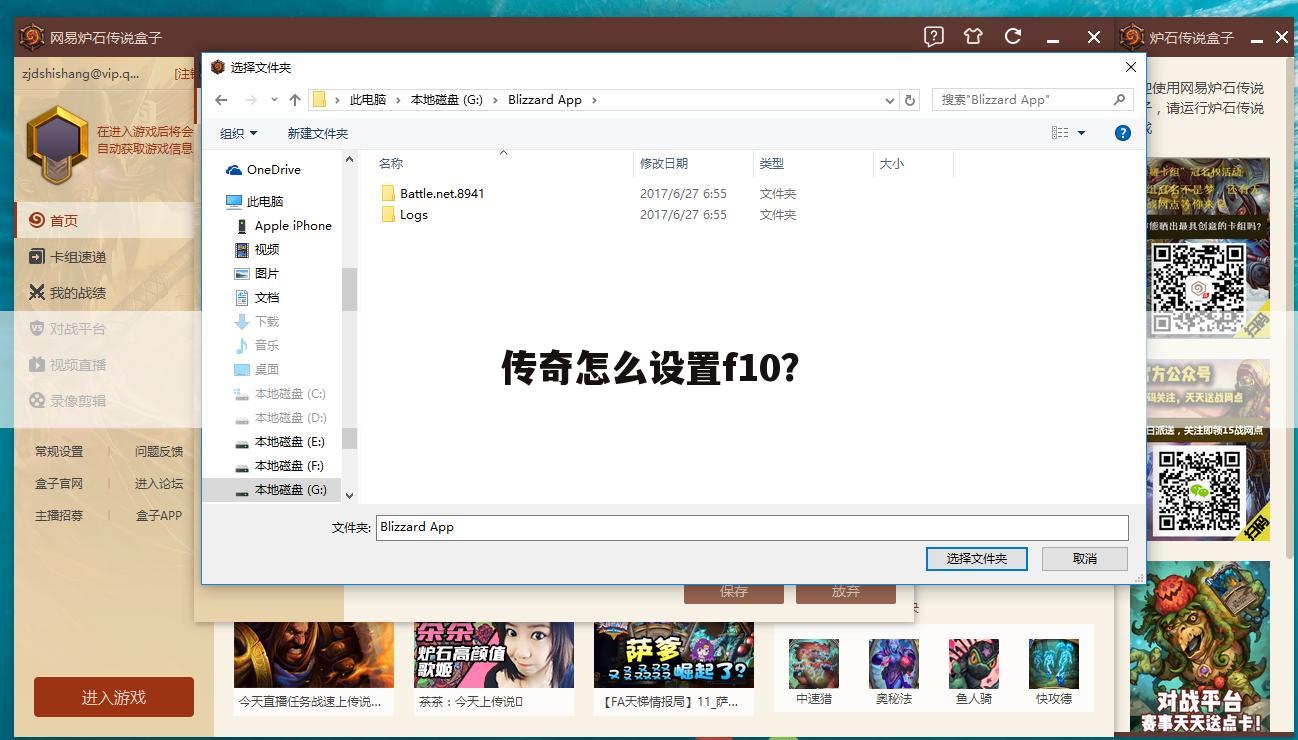Click help question icon in box title bar

coord(934,37)
